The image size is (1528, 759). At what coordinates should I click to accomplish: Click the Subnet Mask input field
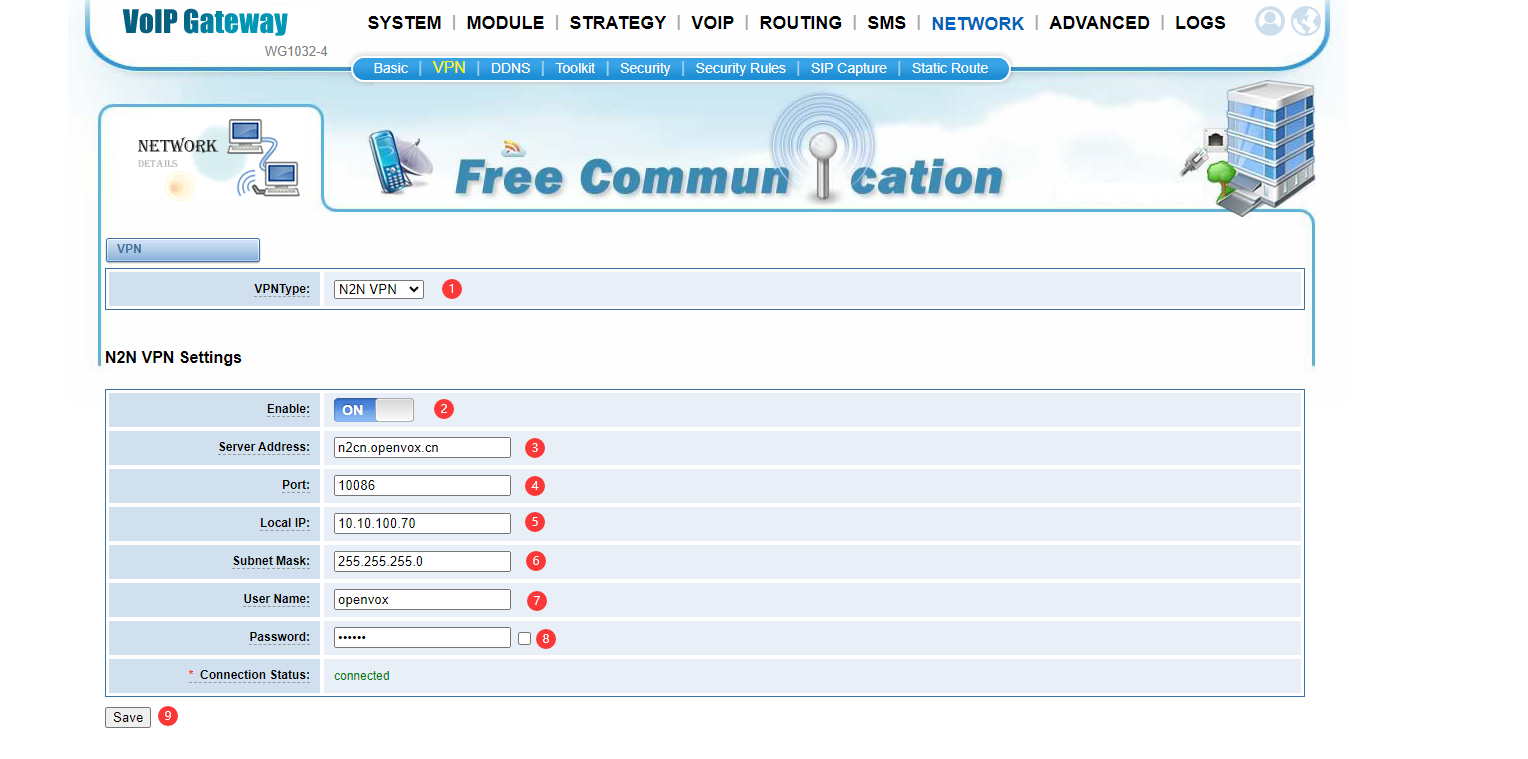[422, 561]
